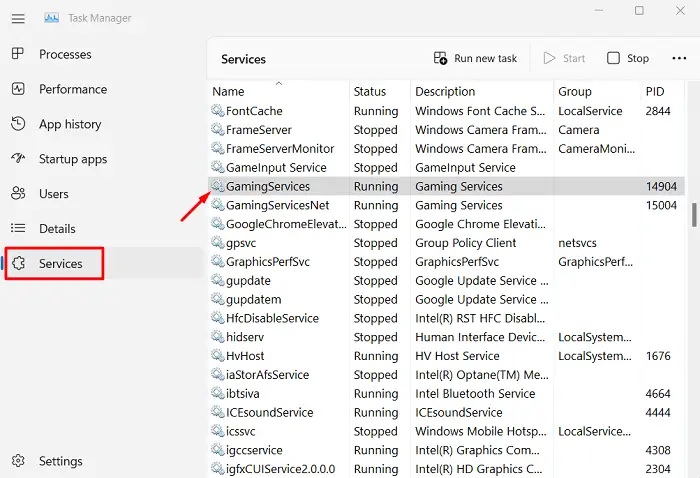Screen dimensions: 700x478
Task: Click the Users people icon
Action: (x=18, y=194)
